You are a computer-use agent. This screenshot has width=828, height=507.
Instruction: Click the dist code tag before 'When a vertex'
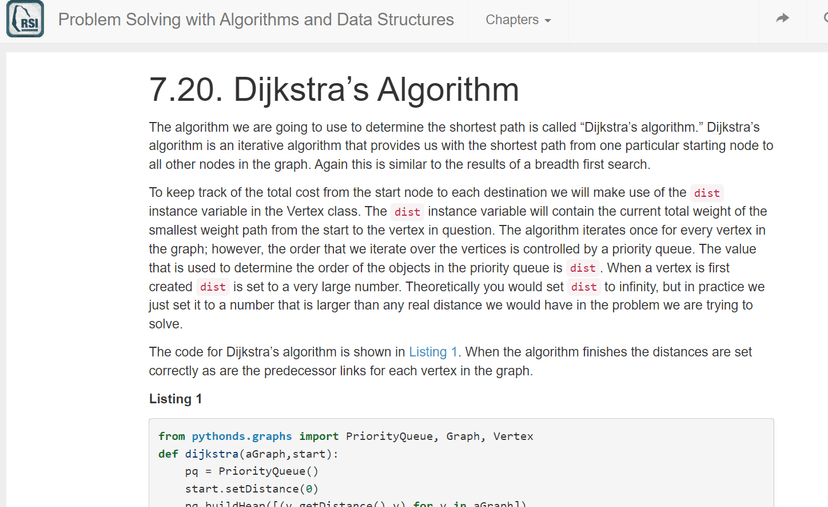point(582,268)
